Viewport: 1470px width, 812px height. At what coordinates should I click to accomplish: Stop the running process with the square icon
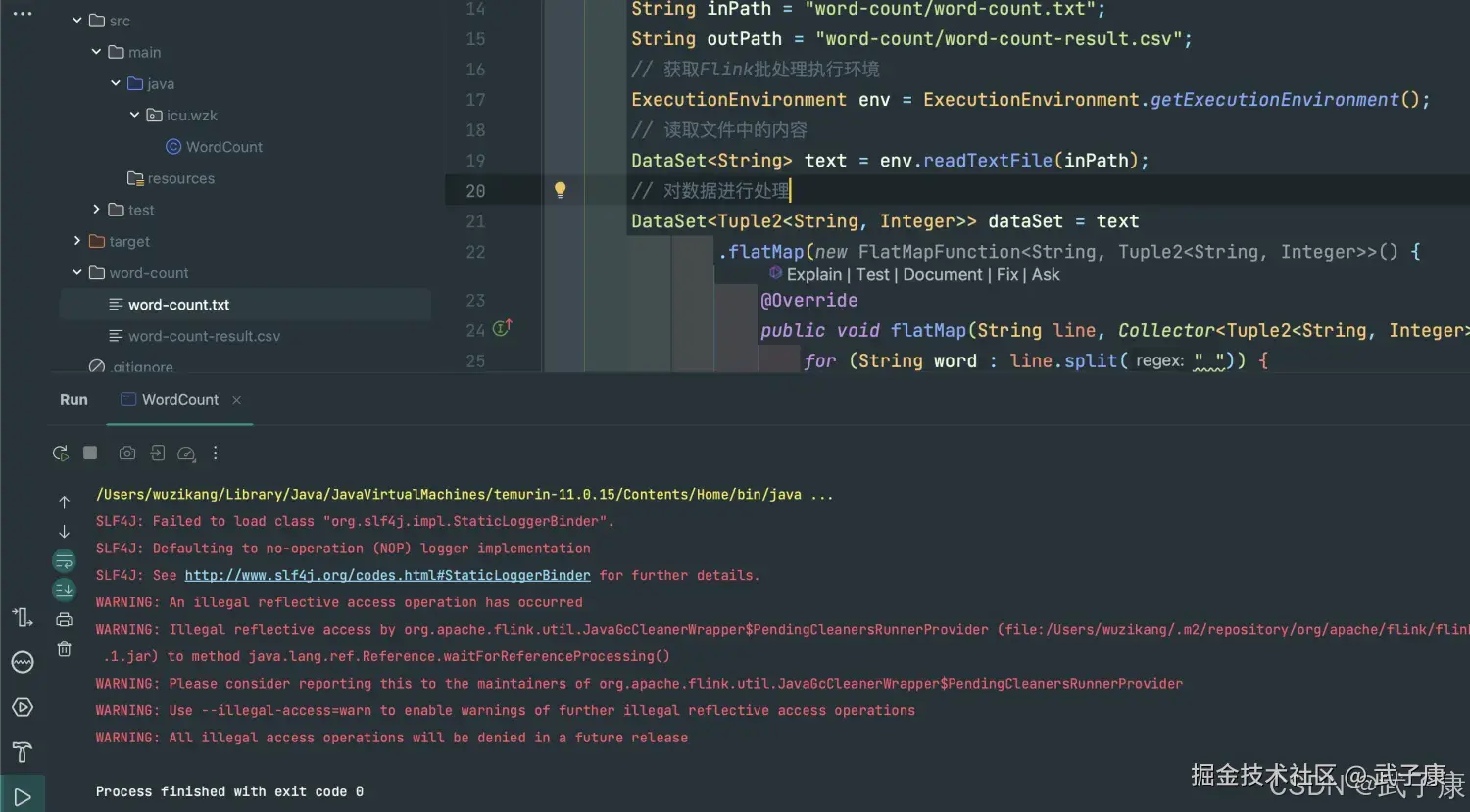tap(90, 453)
